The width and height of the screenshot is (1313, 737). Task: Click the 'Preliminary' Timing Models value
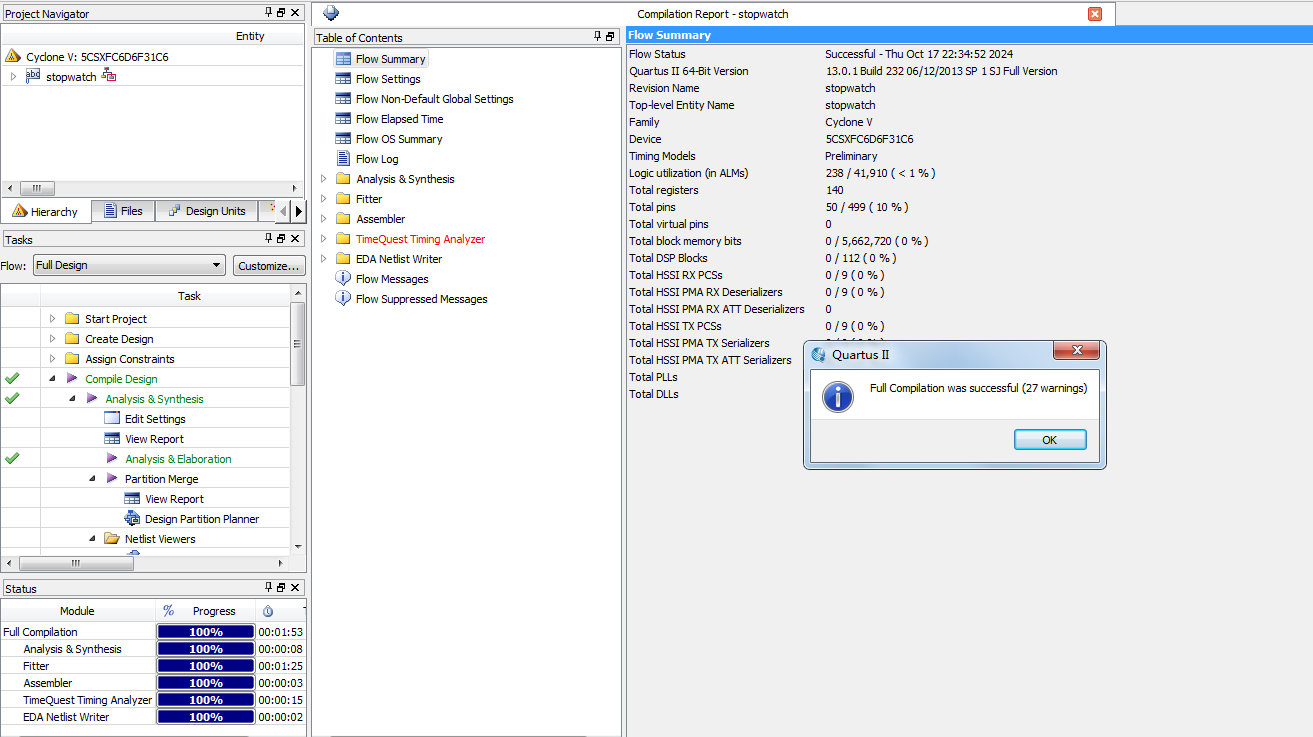pyautogui.click(x=851, y=156)
